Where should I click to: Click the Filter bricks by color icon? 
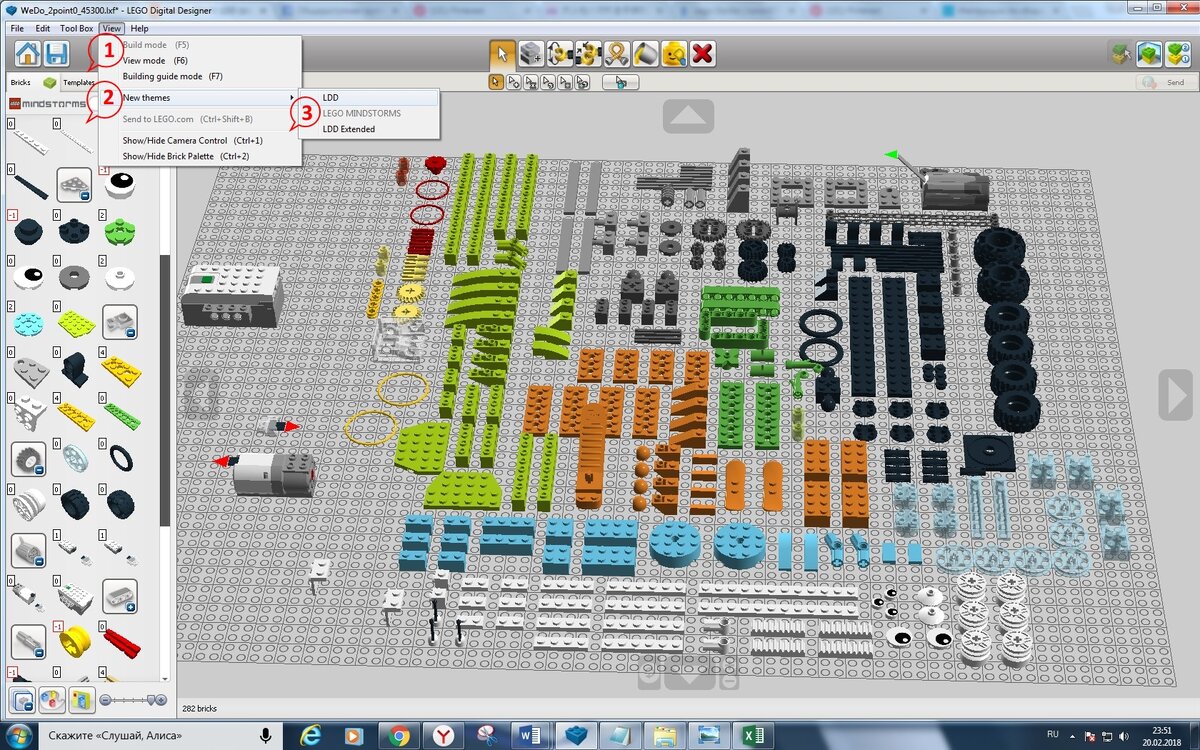[x=52, y=698]
